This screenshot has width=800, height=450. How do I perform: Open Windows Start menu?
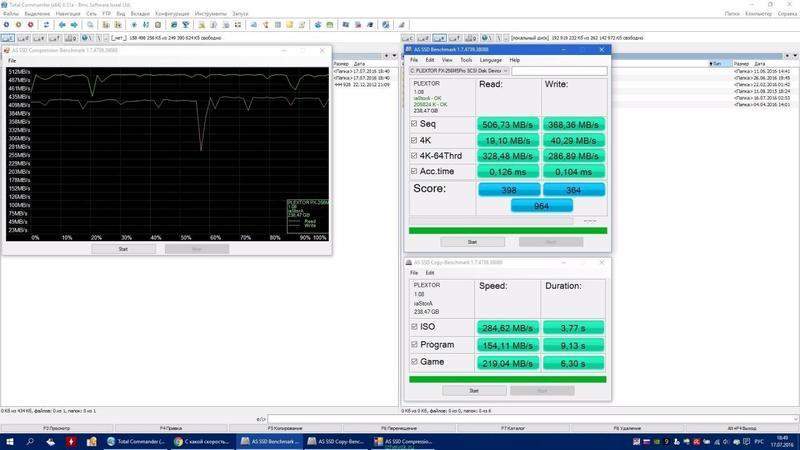tap(8, 441)
